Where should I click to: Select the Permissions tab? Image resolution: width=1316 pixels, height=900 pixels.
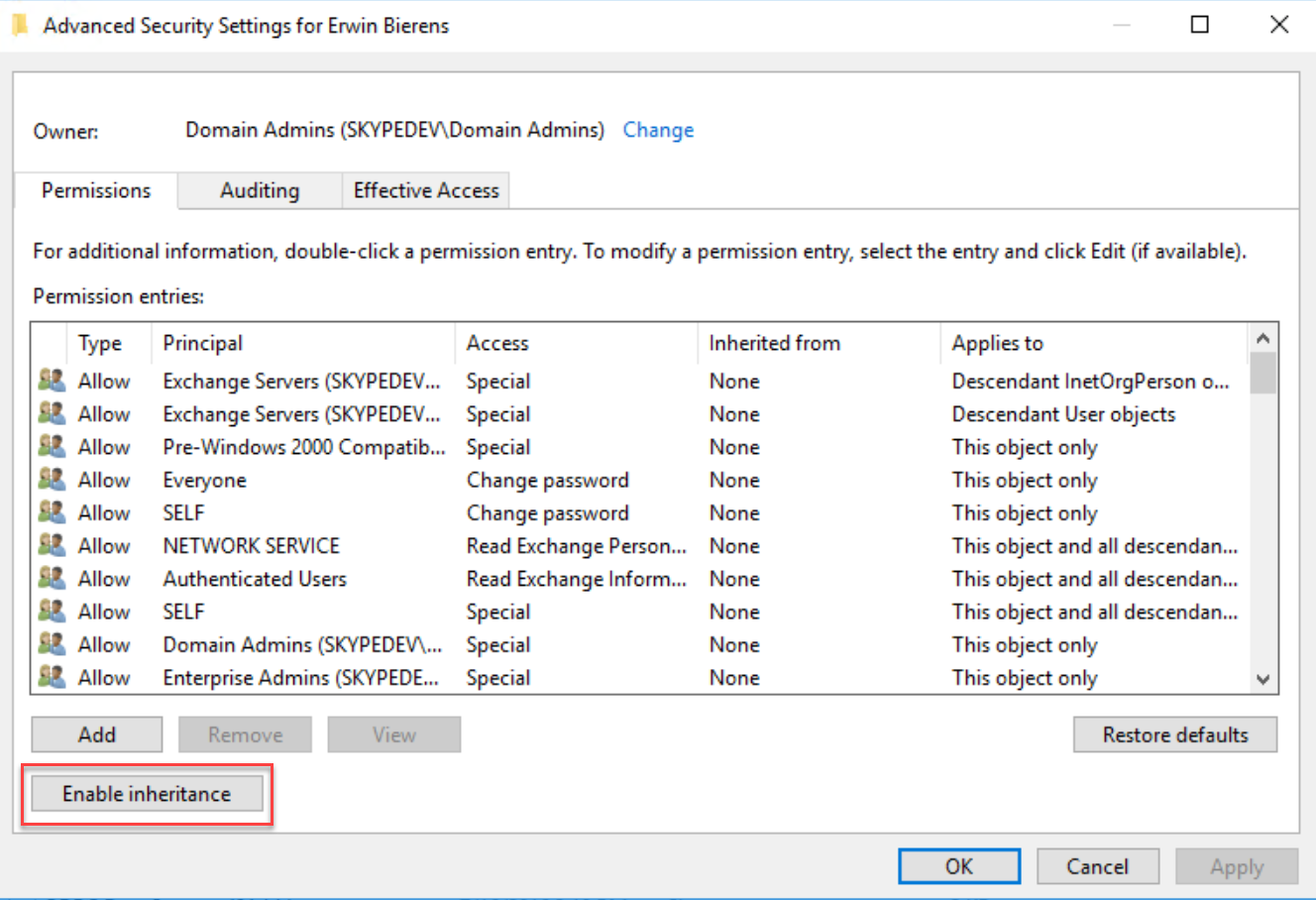(96, 190)
